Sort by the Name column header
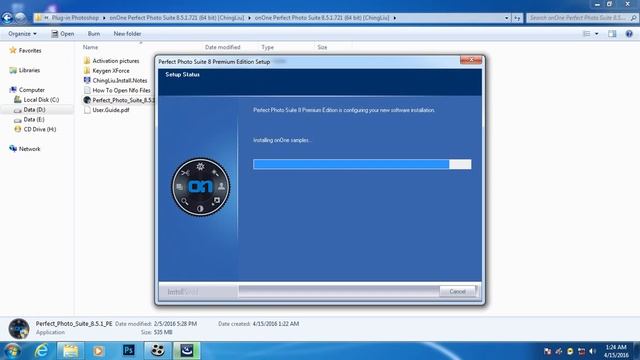 (x=91, y=47)
